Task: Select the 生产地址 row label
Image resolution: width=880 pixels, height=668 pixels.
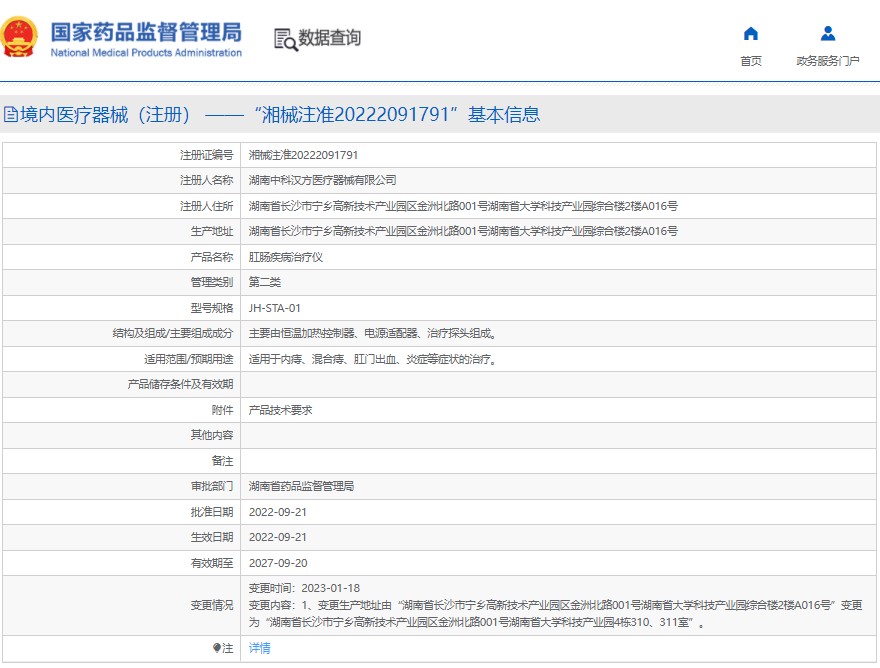Action: coord(212,231)
